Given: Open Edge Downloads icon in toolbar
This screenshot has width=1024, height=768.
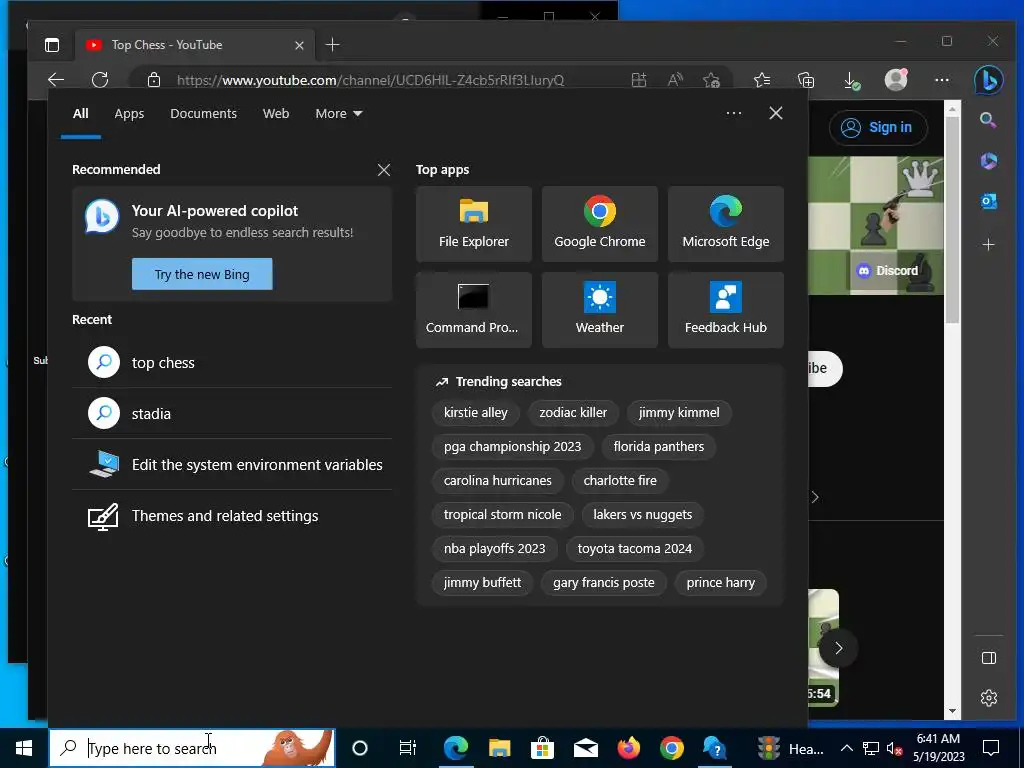Looking at the screenshot, I should (852, 80).
